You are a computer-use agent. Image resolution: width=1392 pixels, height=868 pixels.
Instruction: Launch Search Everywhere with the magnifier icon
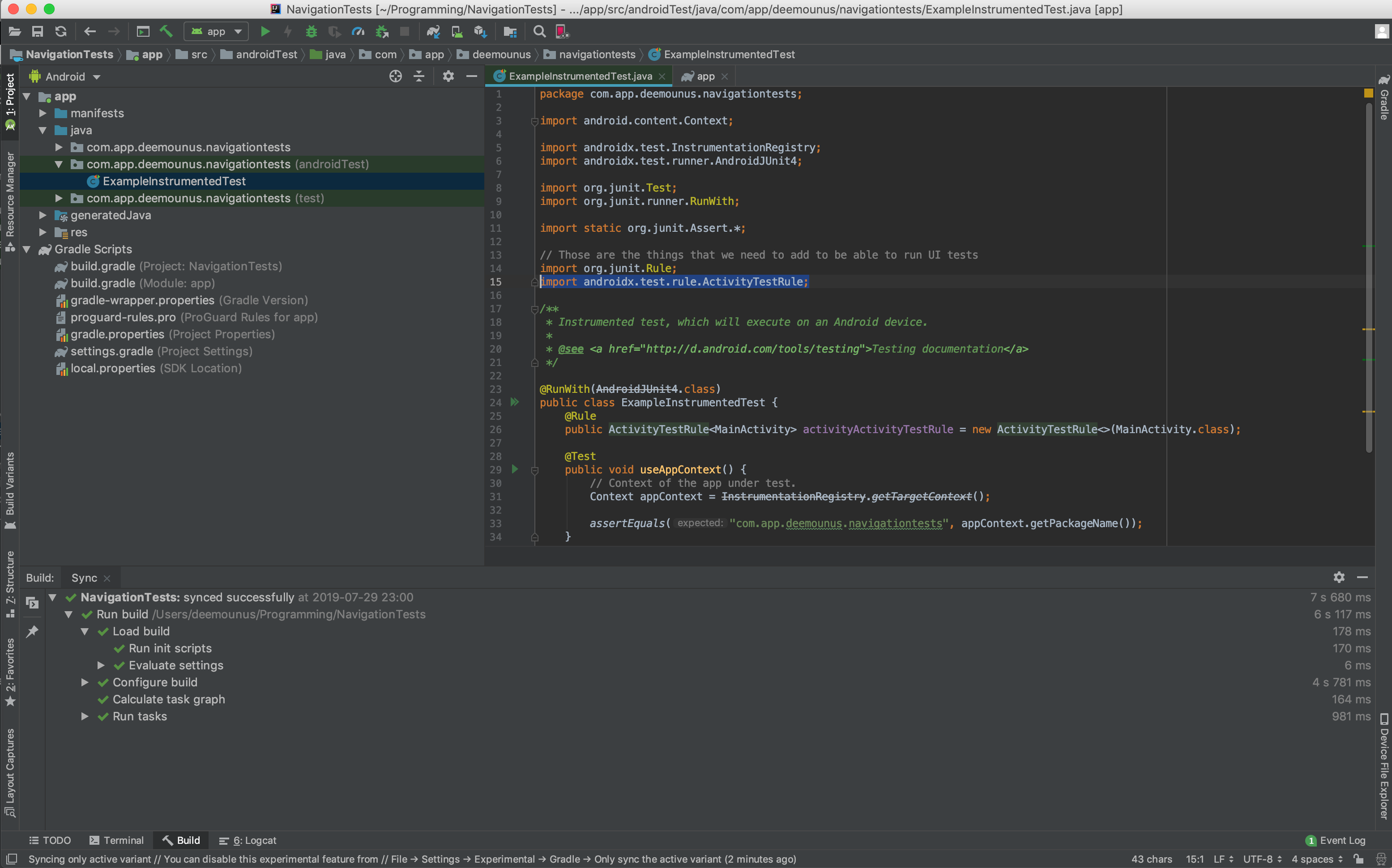pyautogui.click(x=539, y=32)
